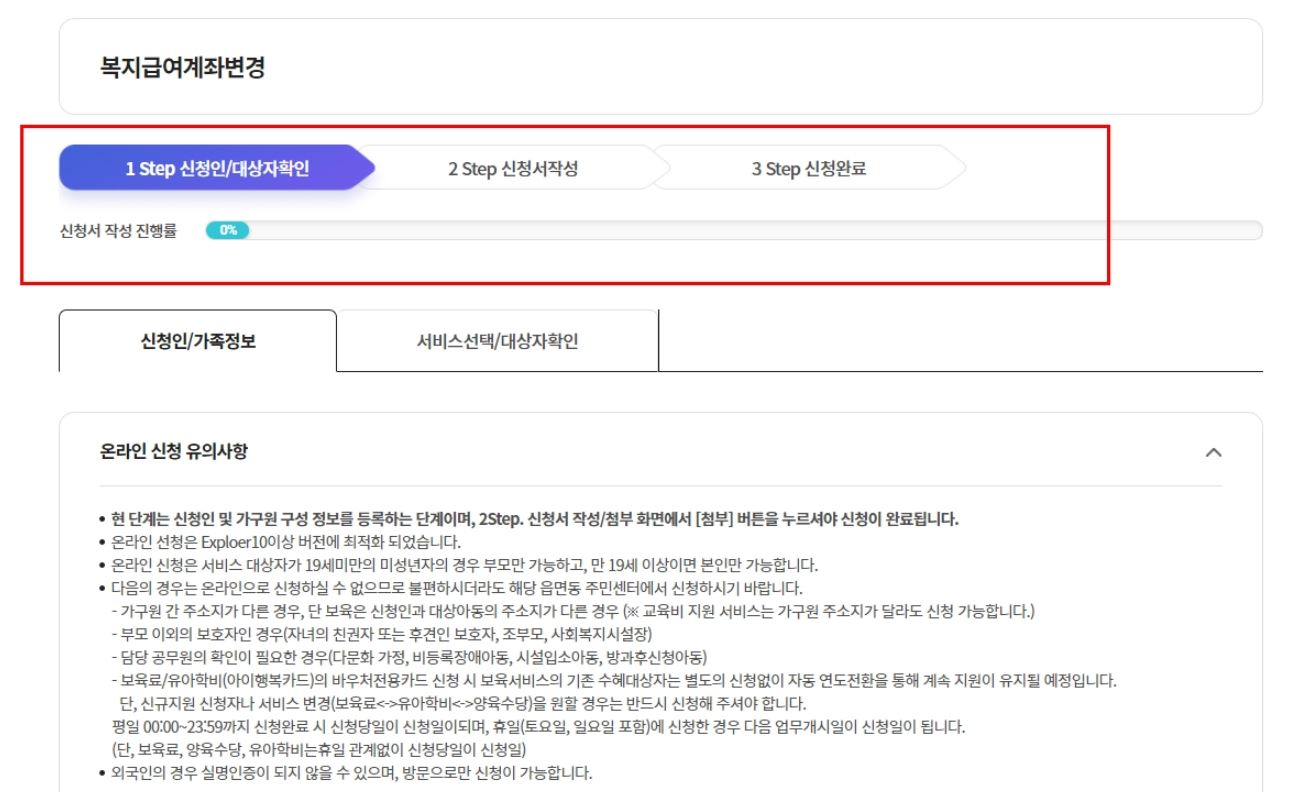
Task: Switch to the 서비스선택/대상자확인 tab
Action: [x=498, y=343]
